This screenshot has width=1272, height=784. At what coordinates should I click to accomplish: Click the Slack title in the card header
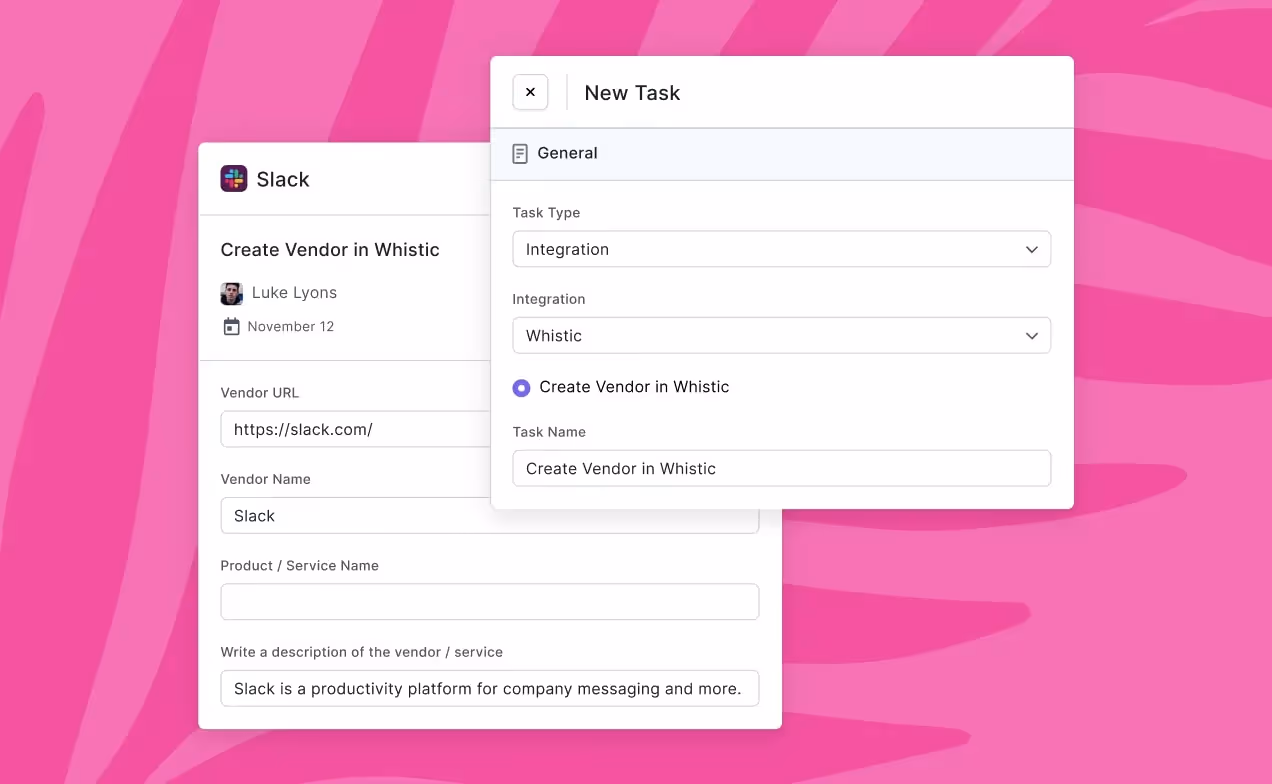[283, 179]
